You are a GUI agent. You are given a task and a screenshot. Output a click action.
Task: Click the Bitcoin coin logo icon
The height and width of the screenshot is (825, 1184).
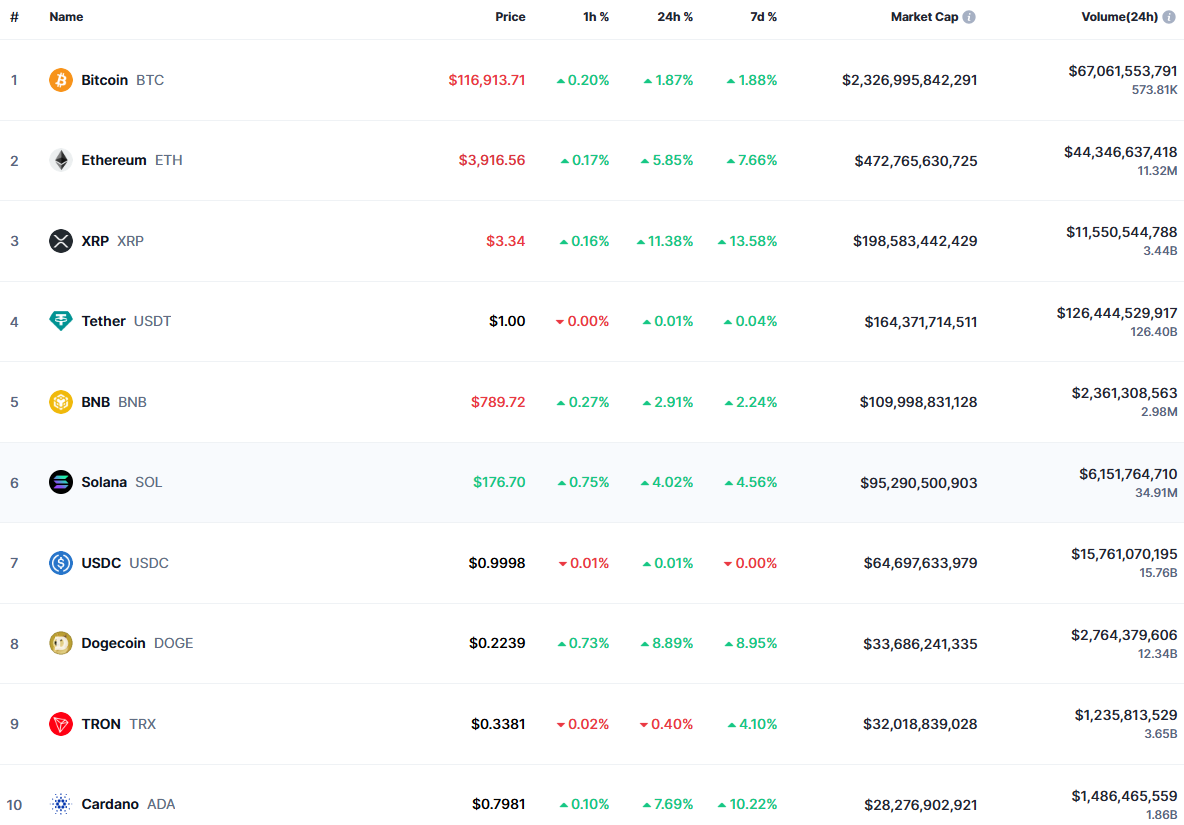[x=60, y=80]
